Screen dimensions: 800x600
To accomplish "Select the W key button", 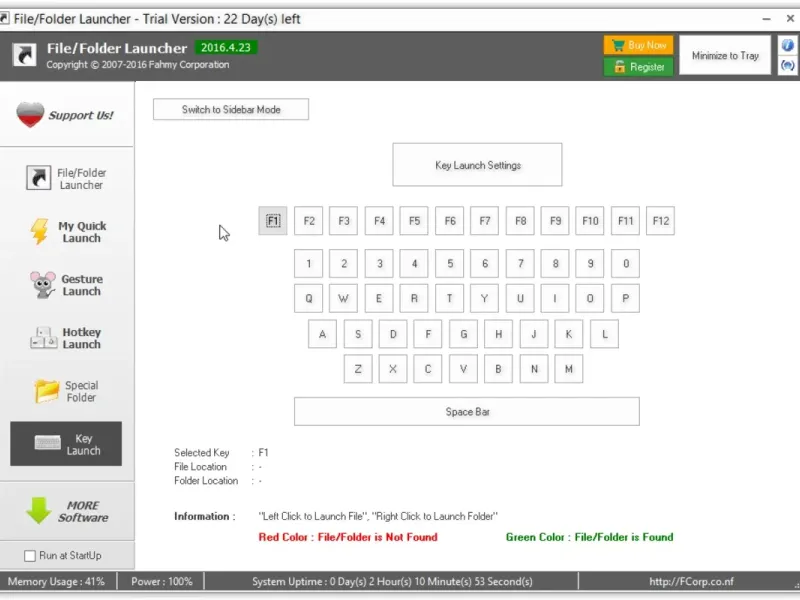I will tap(344, 298).
